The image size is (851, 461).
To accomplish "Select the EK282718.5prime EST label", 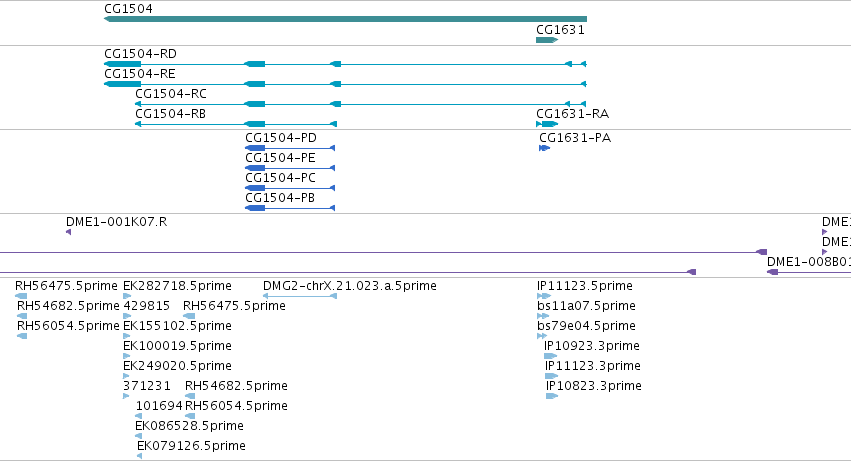I will 177,286.
